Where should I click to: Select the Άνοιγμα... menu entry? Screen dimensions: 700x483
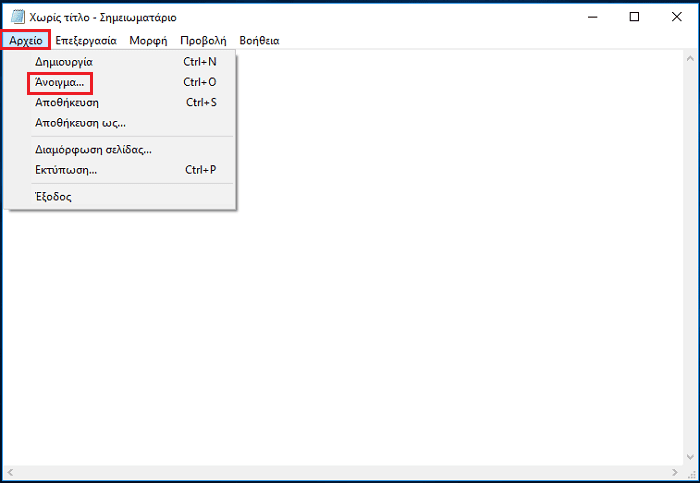click(120, 82)
